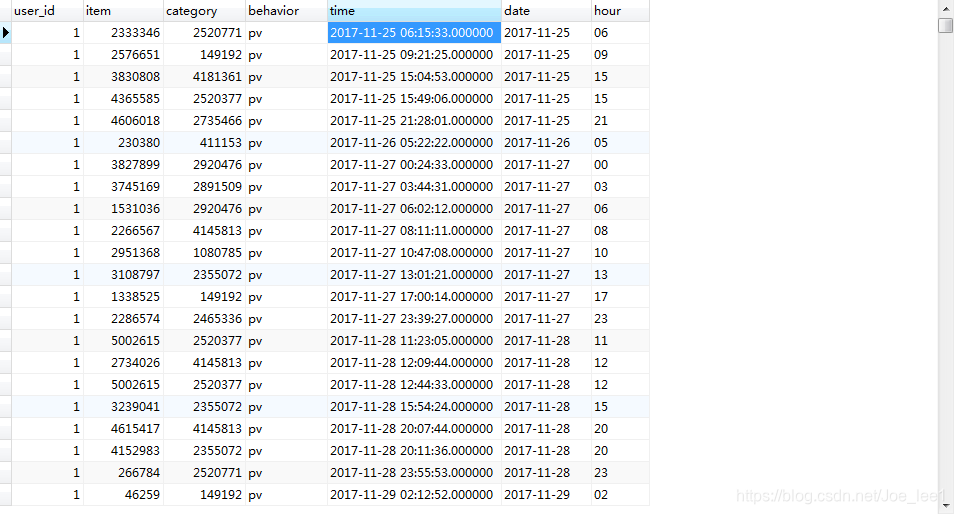Select time cell 2017-11-25 09:21:25.000000
This screenshot has width=954, height=514.
coord(414,55)
